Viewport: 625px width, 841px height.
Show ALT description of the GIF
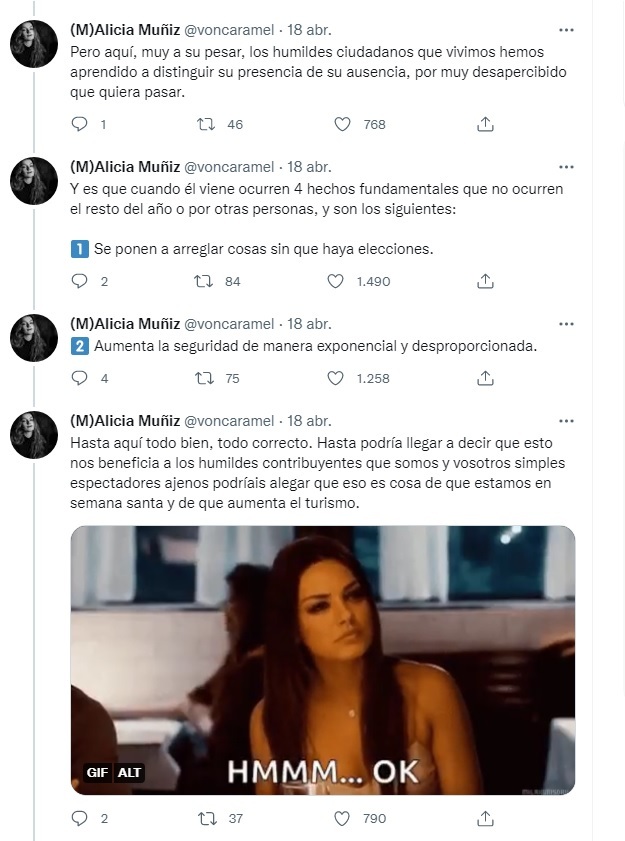[x=129, y=772]
